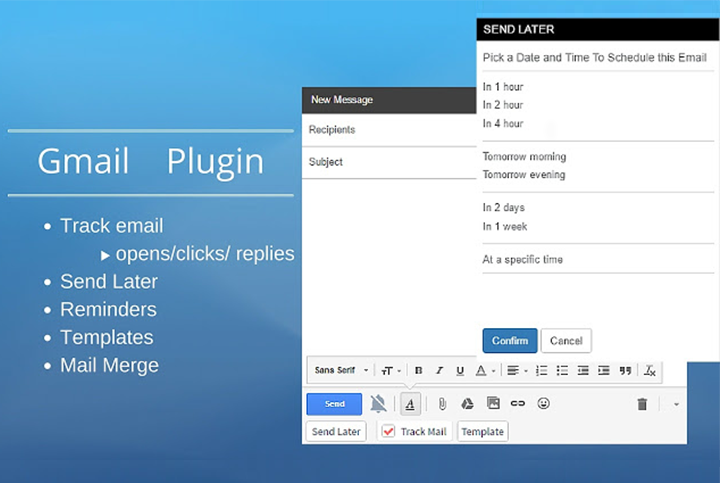Pick the 'In 2 days' option
Viewport: 720px width, 483px height.
504,208
